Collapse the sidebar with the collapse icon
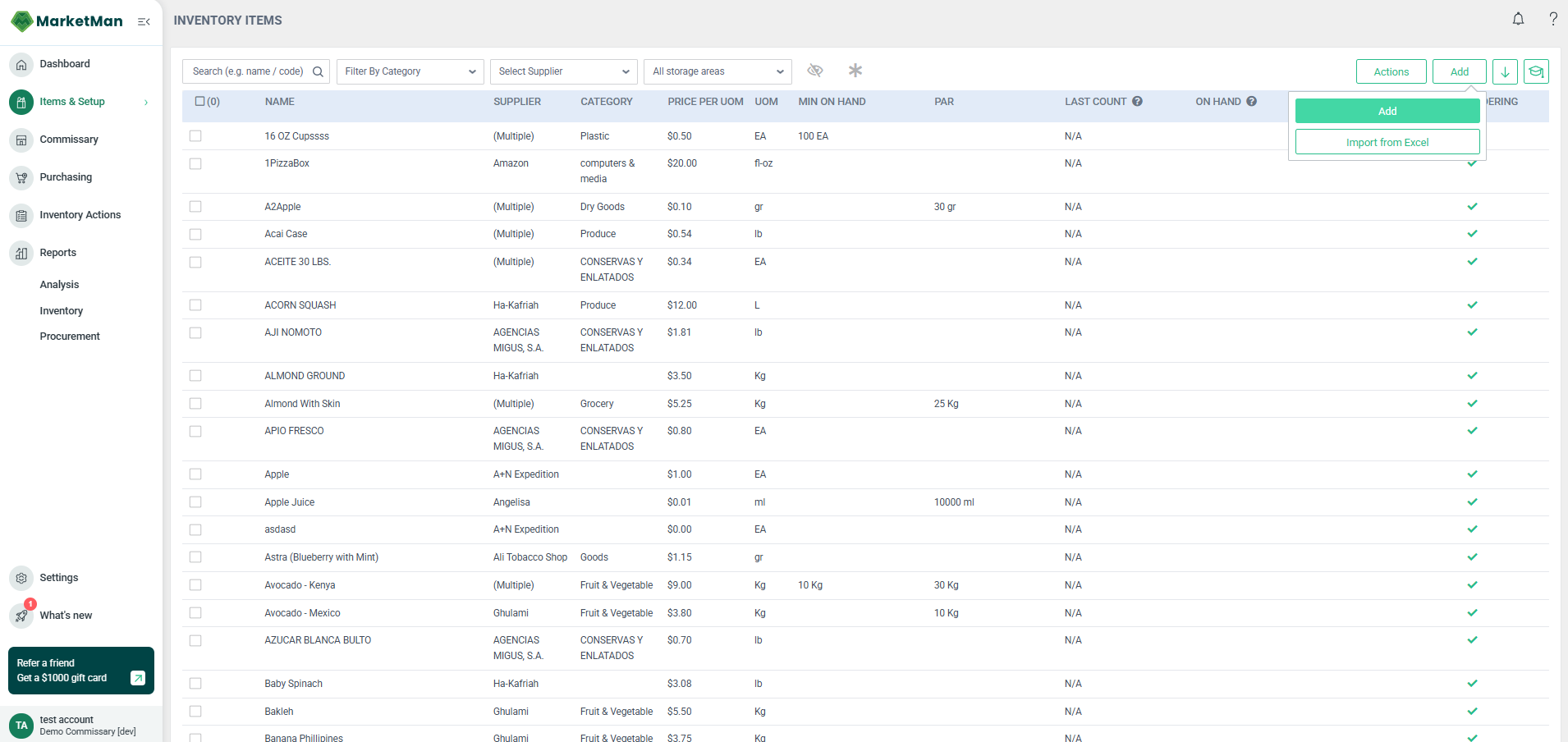 pos(144,21)
